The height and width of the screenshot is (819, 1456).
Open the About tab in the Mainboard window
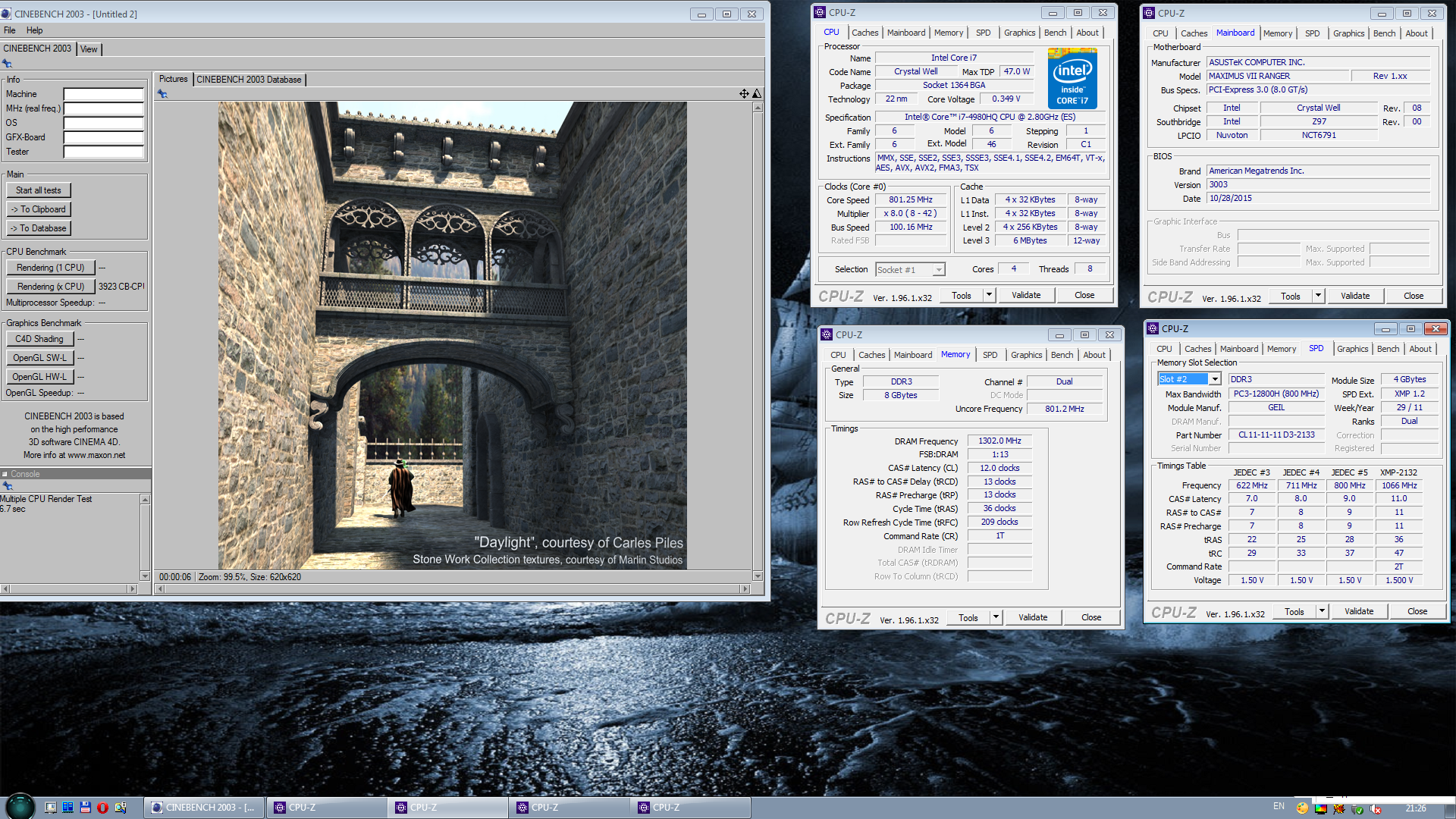click(x=1416, y=33)
